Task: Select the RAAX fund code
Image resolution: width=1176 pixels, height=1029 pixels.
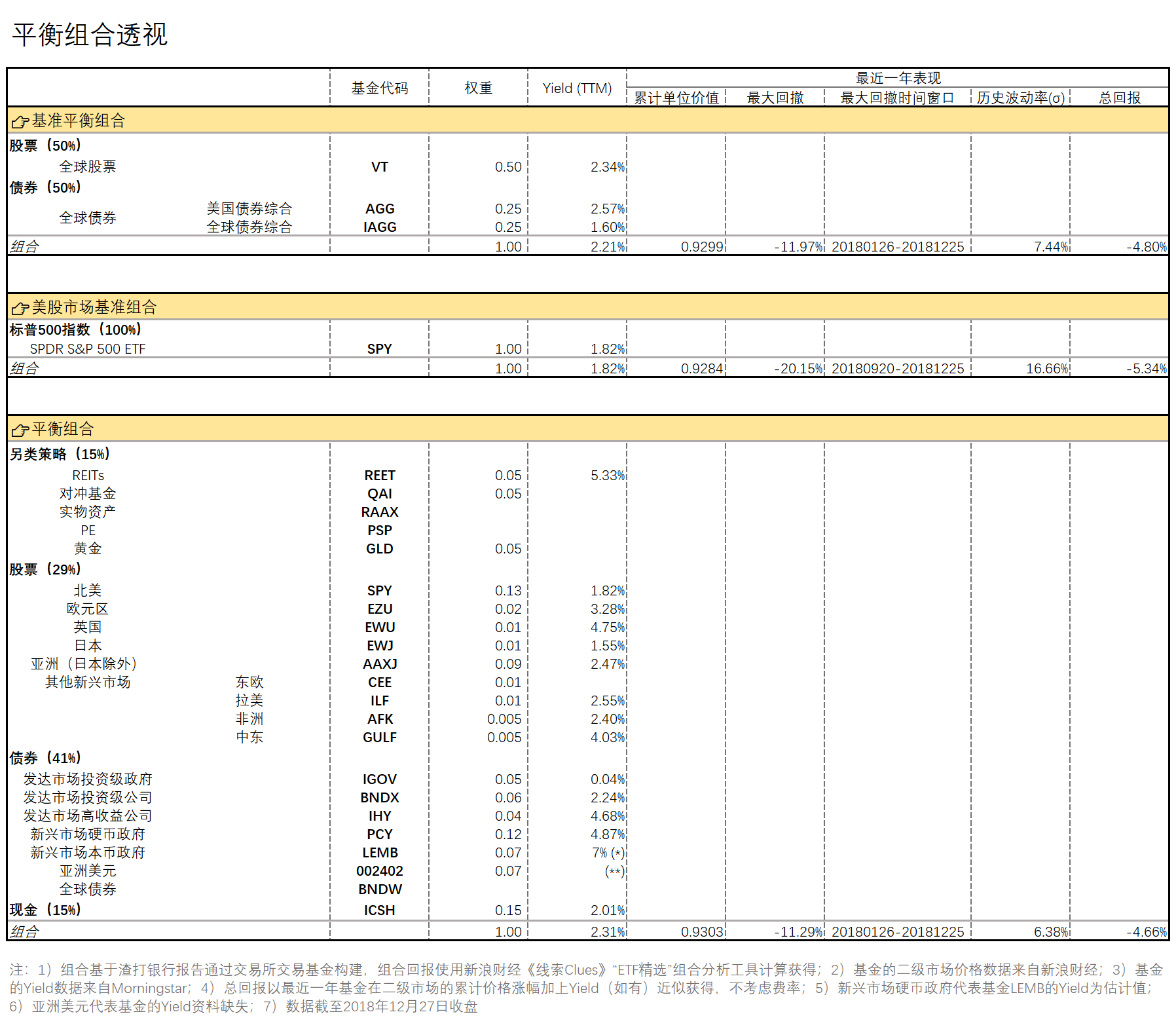Action: tap(380, 512)
